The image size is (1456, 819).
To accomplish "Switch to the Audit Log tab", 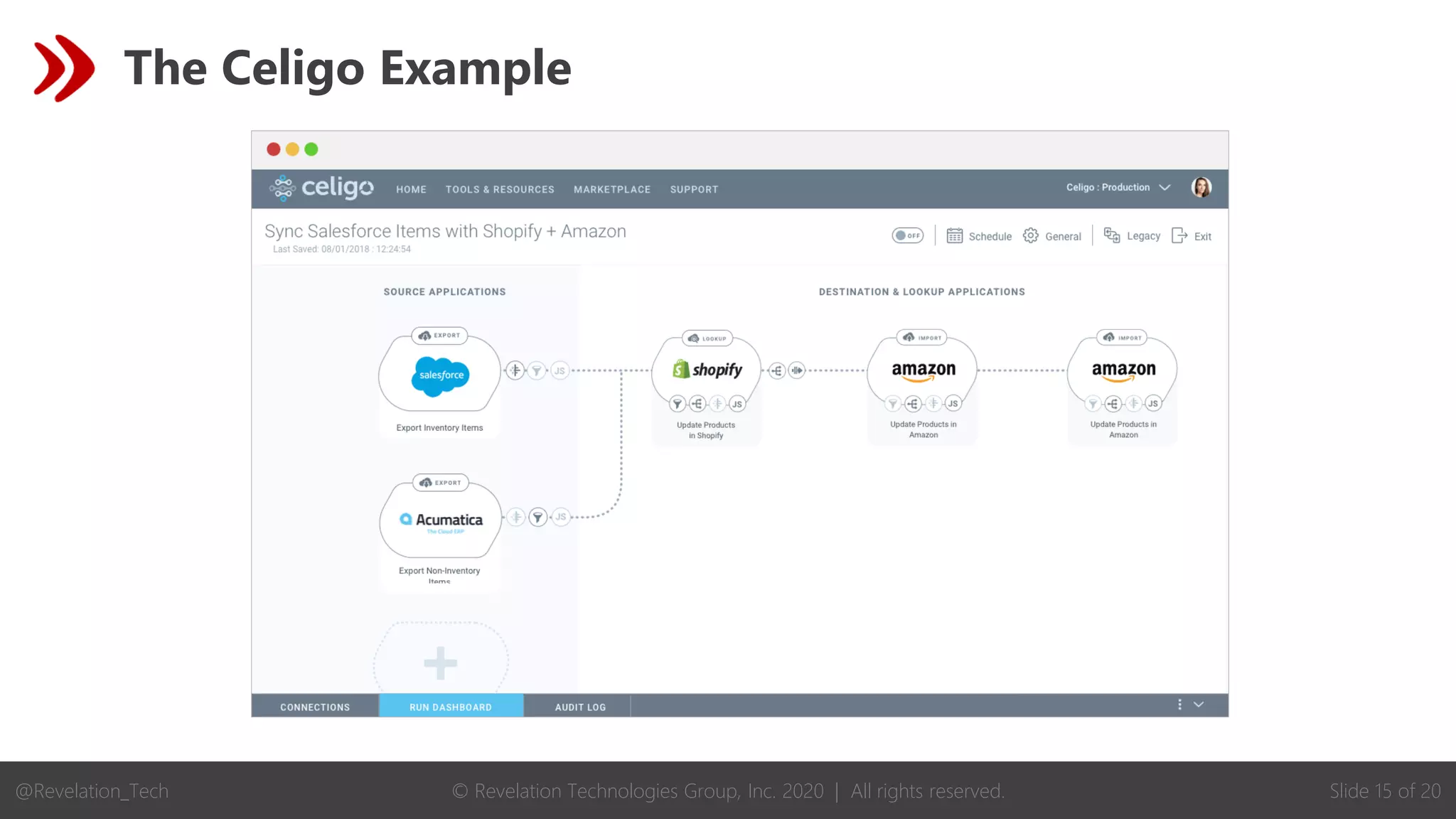I will click(x=580, y=707).
